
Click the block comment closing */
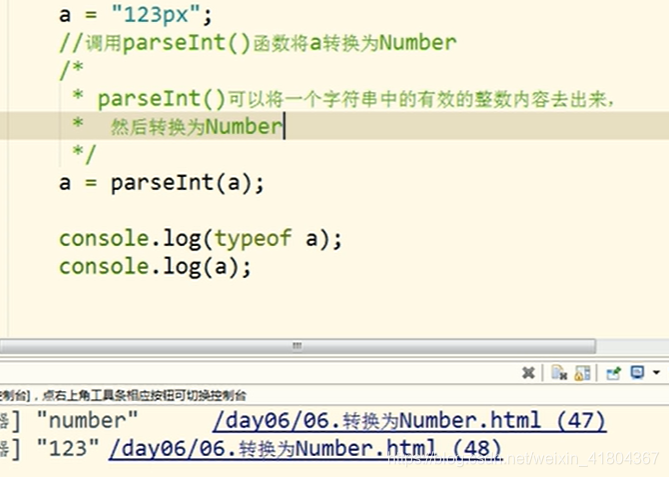coord(84,154)
